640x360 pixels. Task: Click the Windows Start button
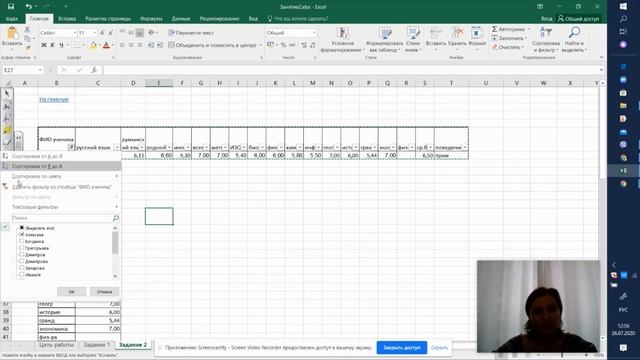click(623, 7)
